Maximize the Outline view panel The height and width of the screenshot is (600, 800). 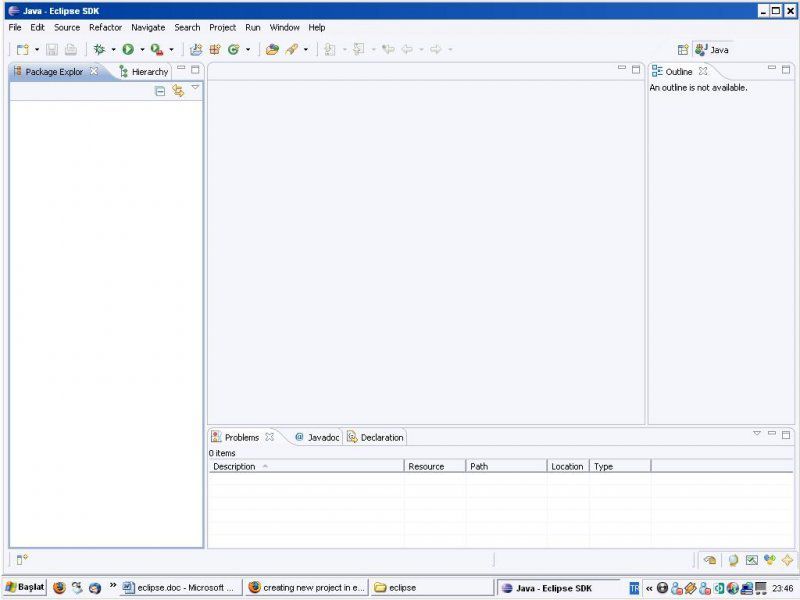click(x=786, y=70)
